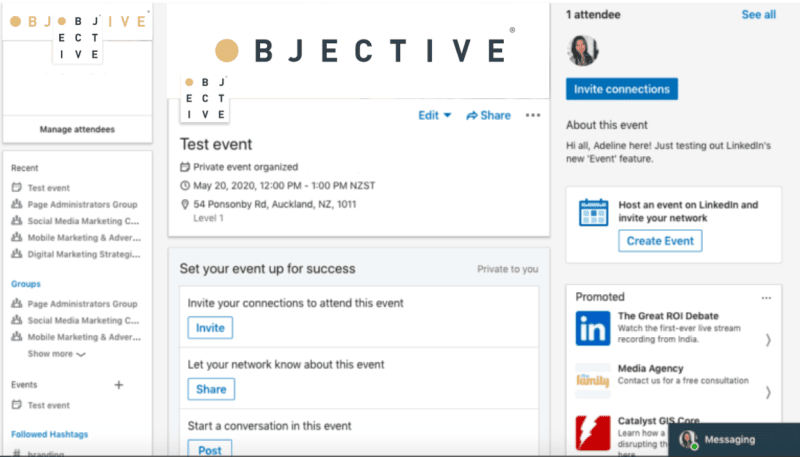Expand the Great ROI Debate chevron arrow
The width and height of the screenshot is (800, 457).
tap(768, 340)
